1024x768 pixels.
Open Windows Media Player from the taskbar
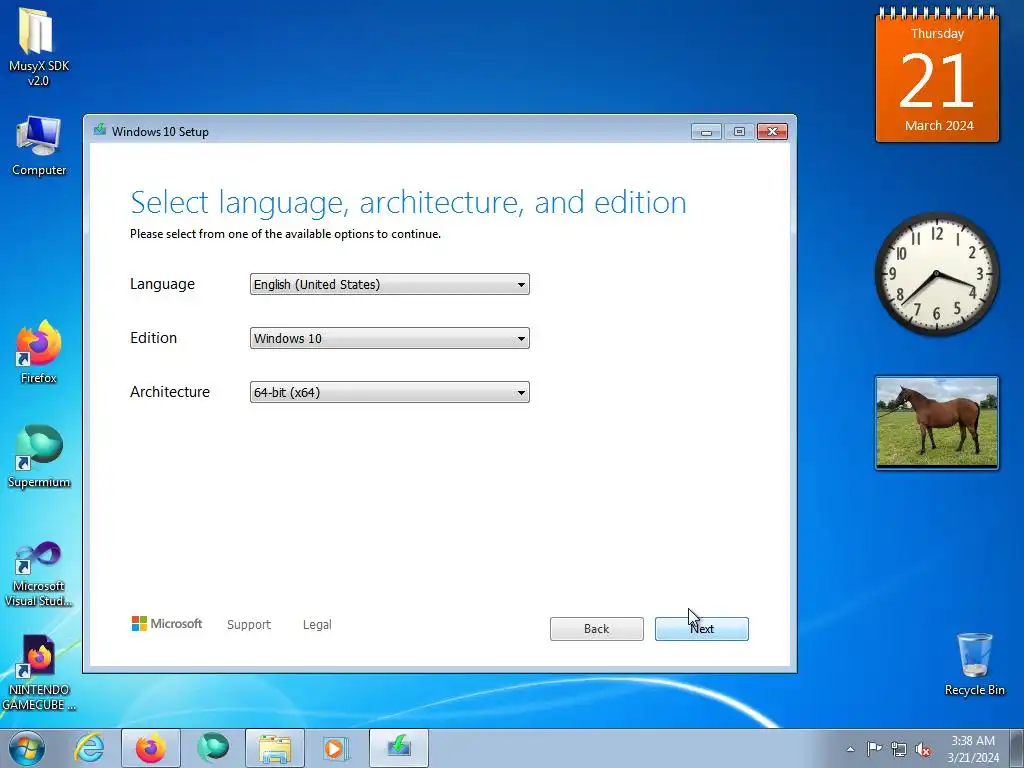pyautogui.click(x=336, y=748)
